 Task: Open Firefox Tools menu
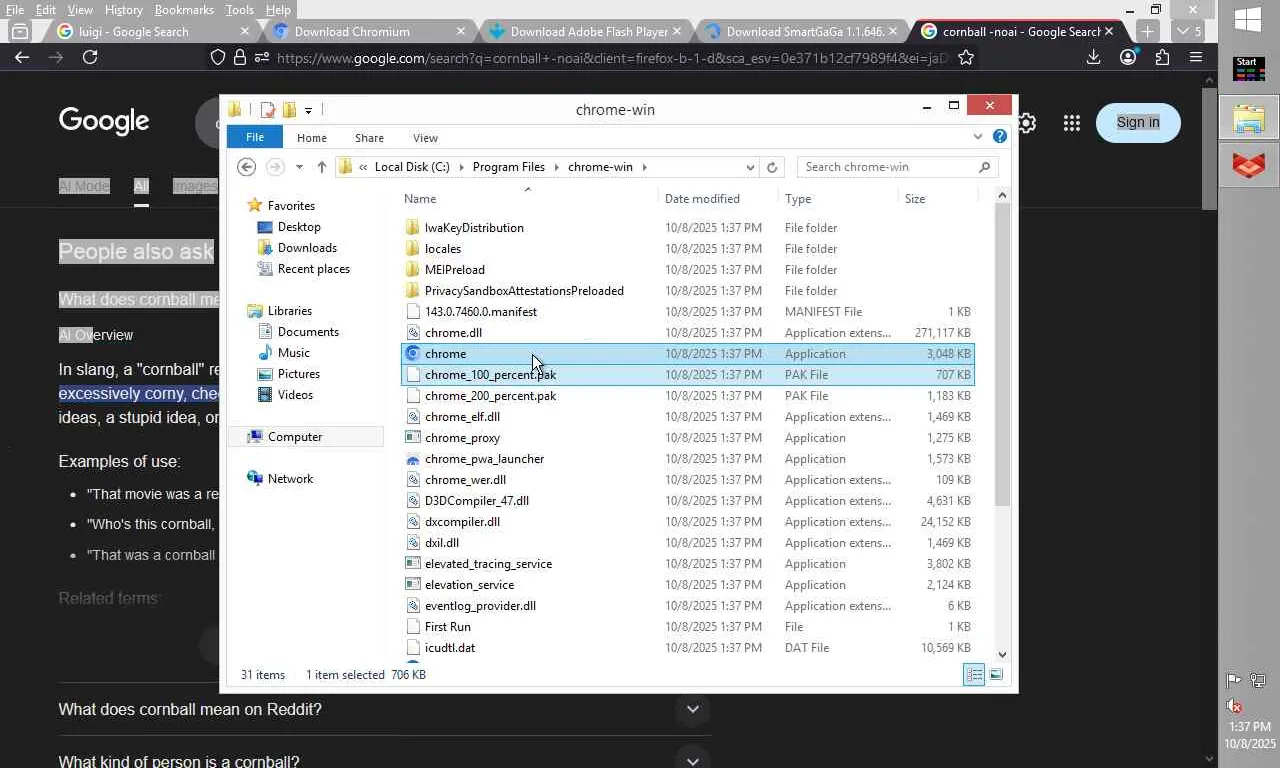(x=240, y=10)
